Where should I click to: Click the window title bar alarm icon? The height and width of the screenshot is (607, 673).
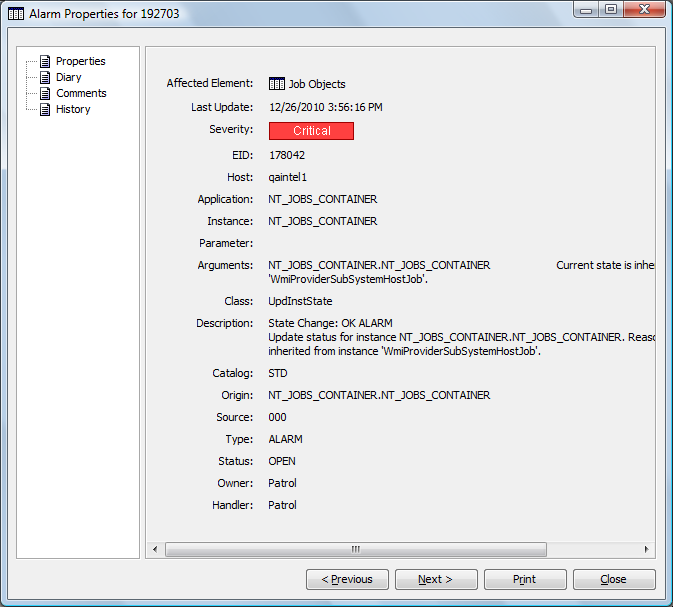(x=16, y=14)
